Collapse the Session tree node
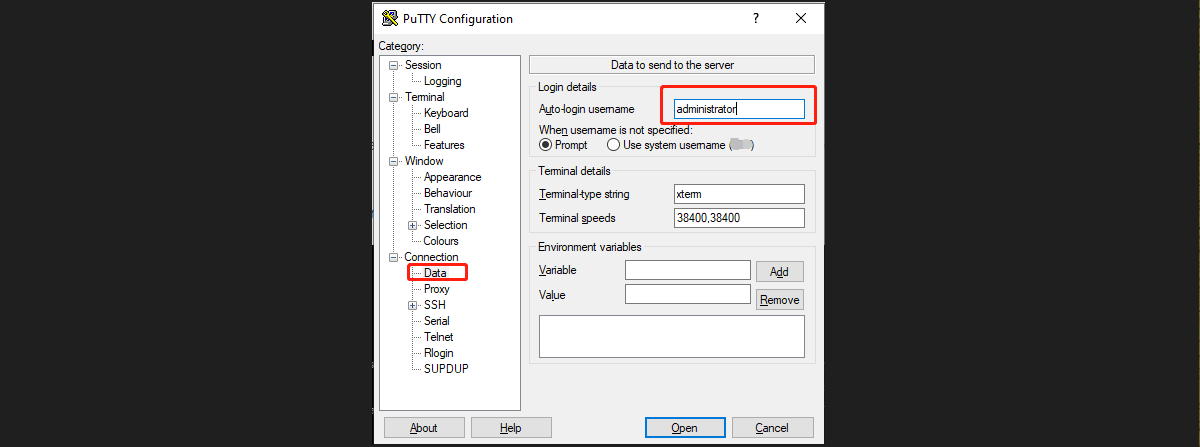 tap(394, 65)
